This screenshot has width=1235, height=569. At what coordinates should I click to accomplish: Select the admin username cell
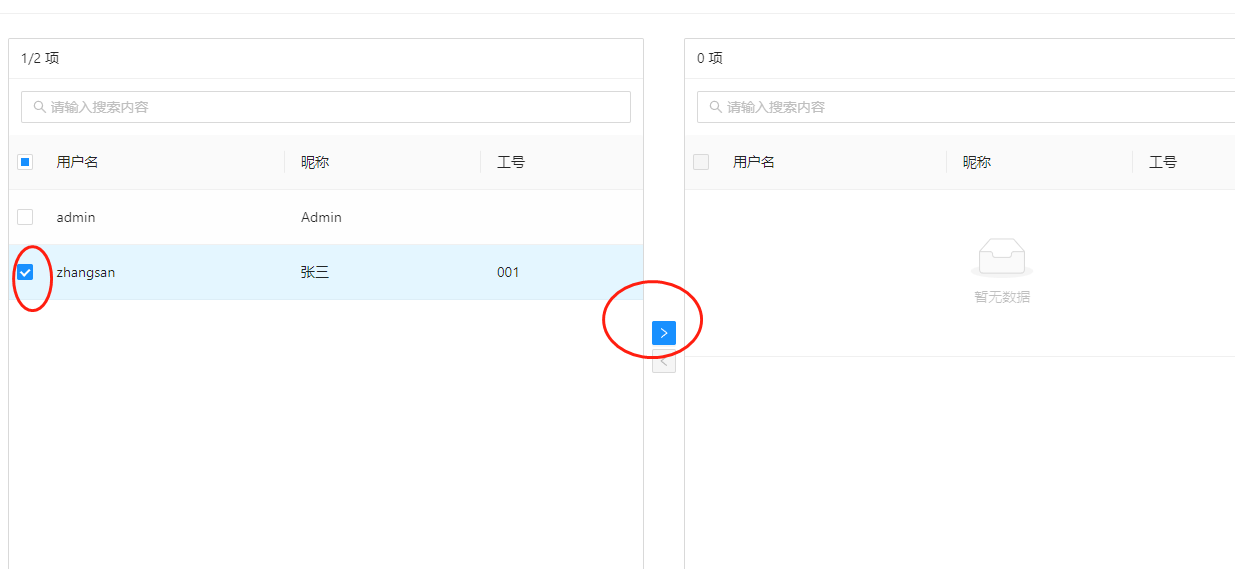click(76, 217)
